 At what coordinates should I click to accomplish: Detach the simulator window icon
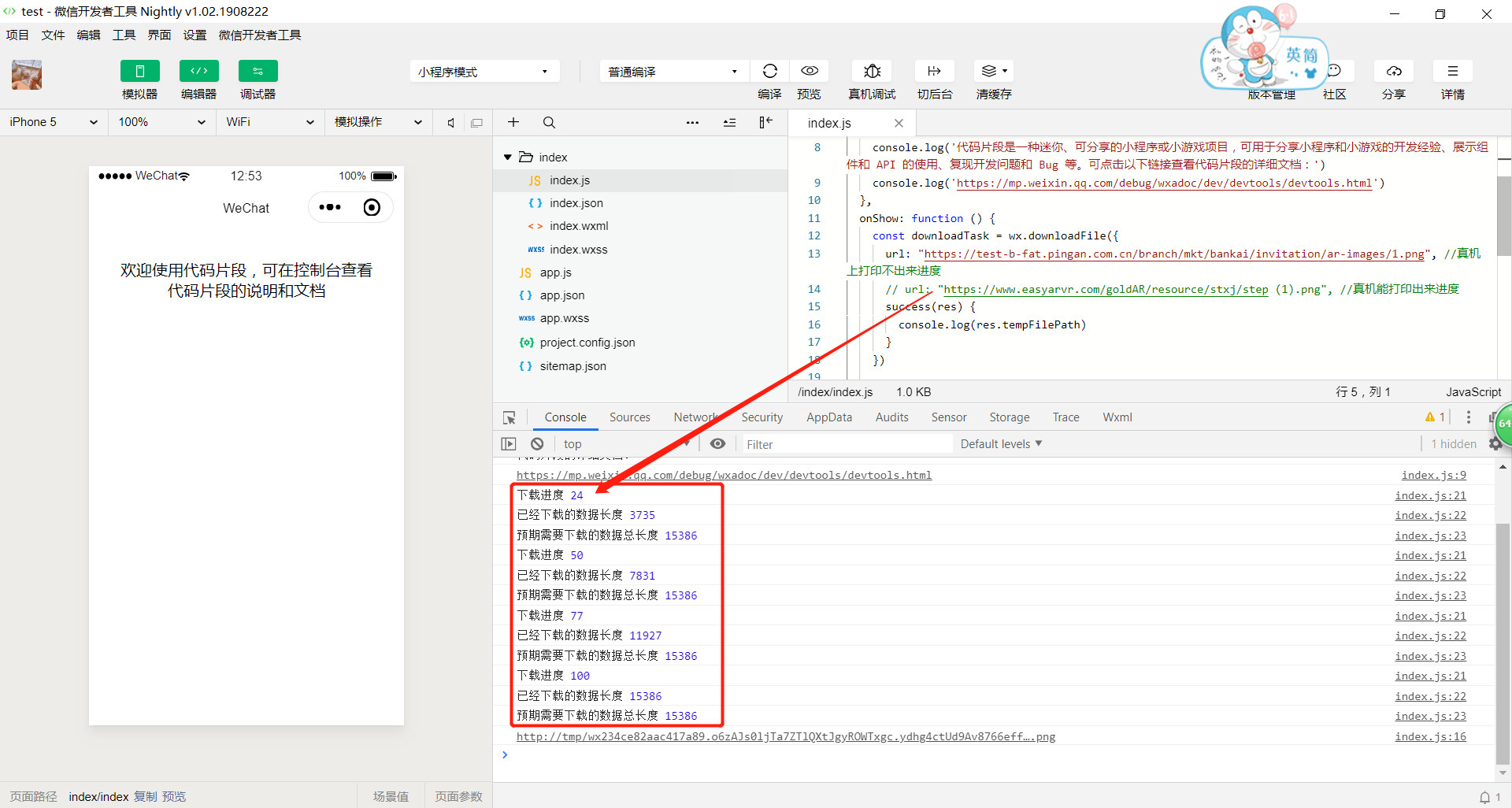click(476, 123)
